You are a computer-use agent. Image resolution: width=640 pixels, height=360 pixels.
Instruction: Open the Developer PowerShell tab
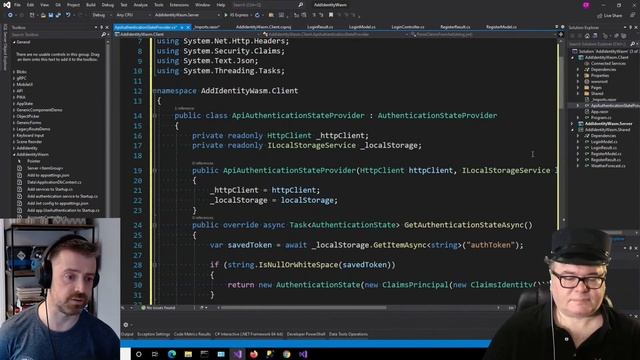pos(306,334)
